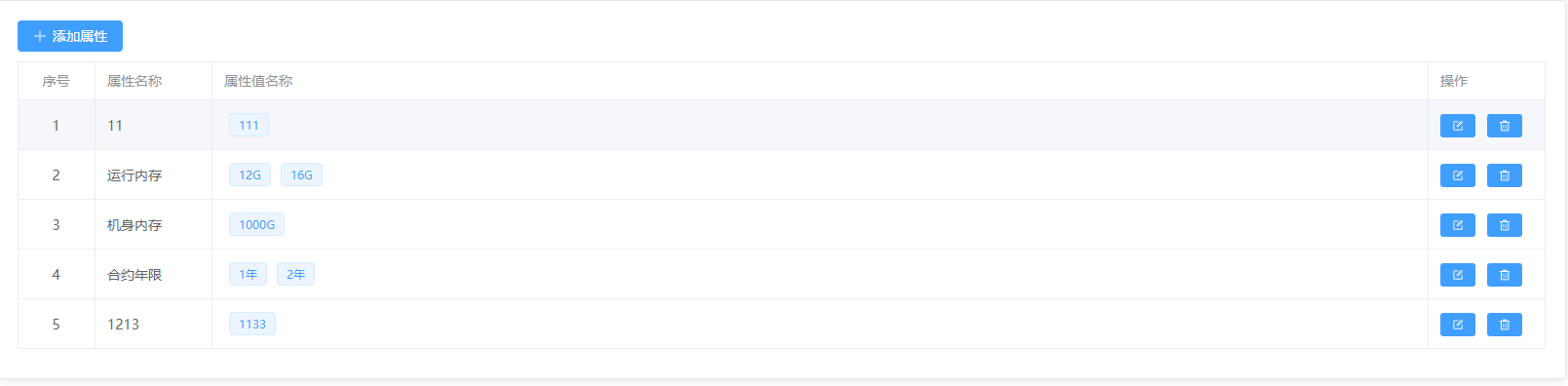Delete the 运行内存 attribute row
Image resolution: width=1568 pixels, height=386 pixels.
tap(1504, 175)
